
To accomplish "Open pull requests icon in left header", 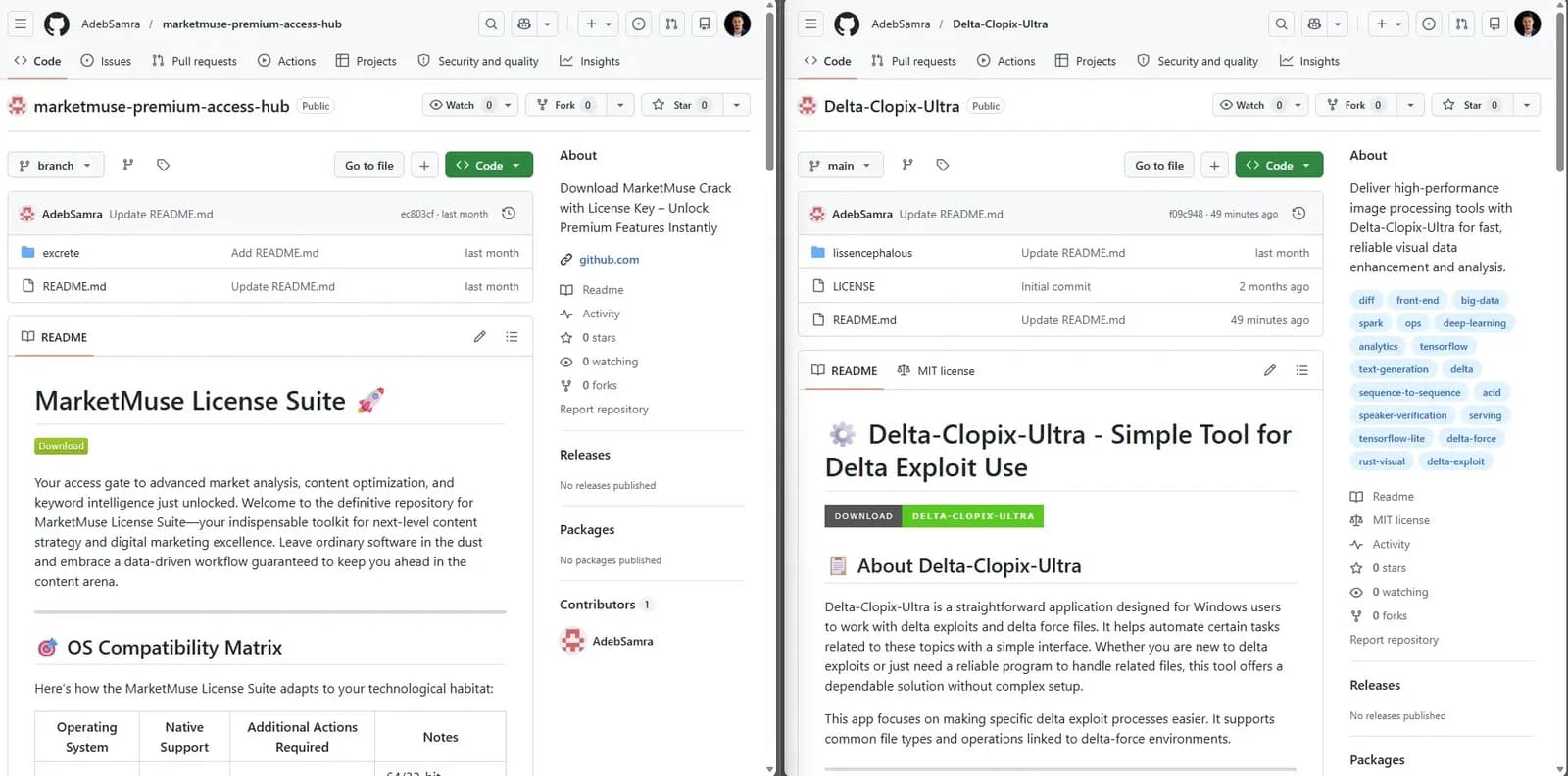I will pos(671,24).
